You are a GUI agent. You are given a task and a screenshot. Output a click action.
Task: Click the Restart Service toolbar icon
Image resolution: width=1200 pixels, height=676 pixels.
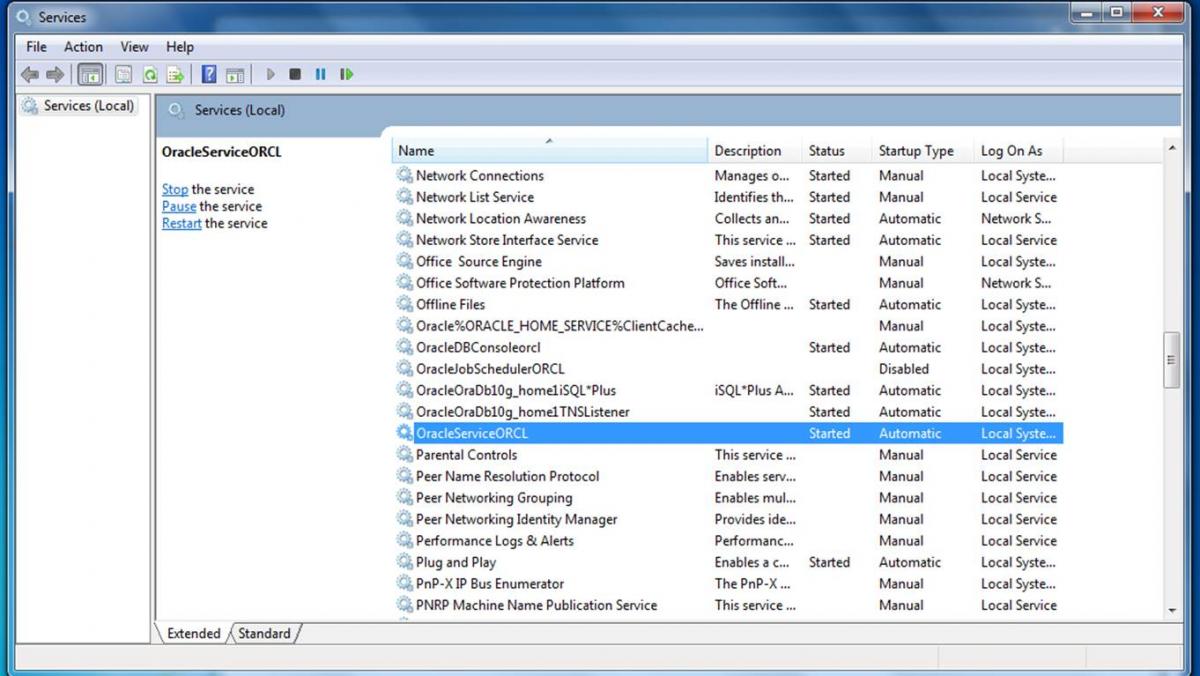pos(346,74)
